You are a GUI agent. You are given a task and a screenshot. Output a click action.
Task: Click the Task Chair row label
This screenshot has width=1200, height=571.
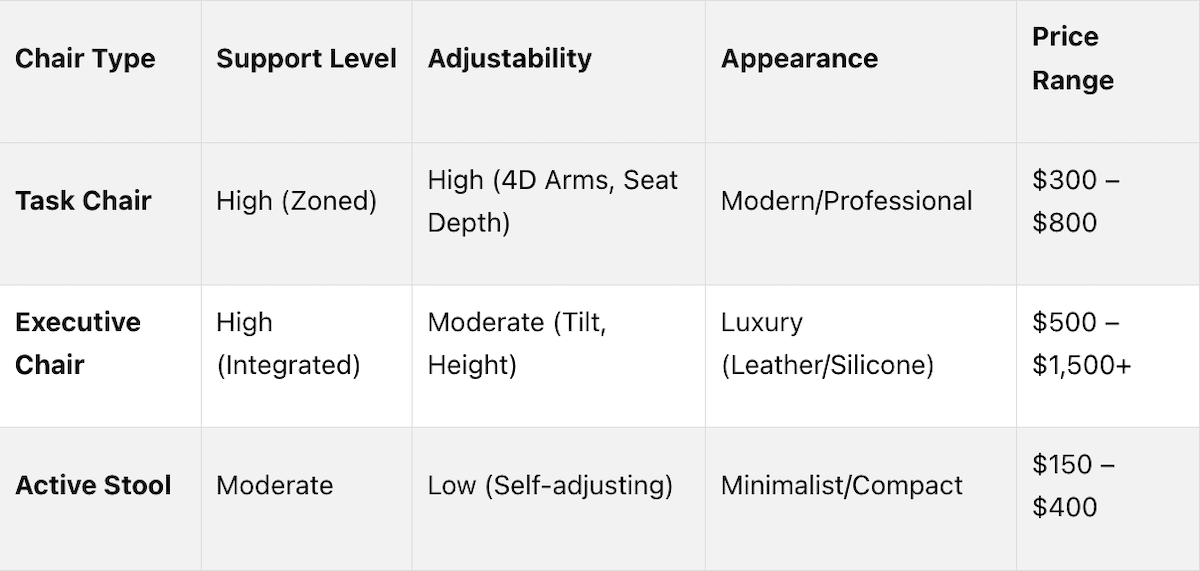coord(83,201)
